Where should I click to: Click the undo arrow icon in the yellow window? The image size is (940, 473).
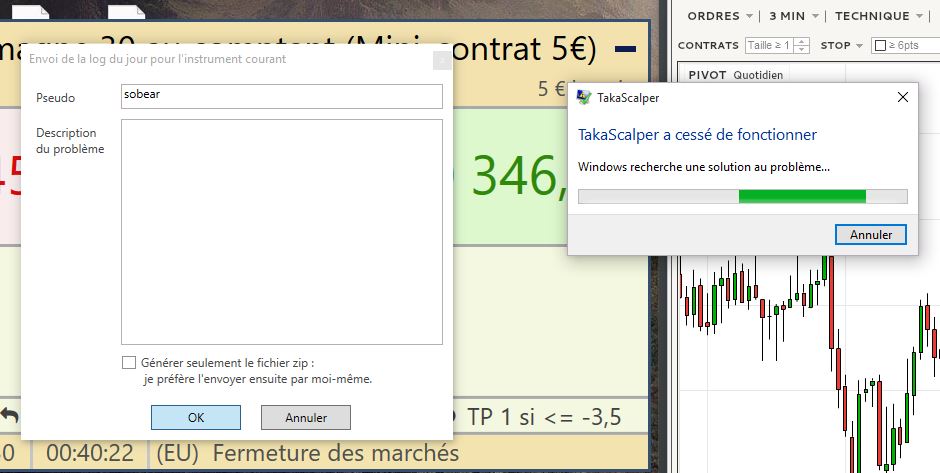(10, 415)
